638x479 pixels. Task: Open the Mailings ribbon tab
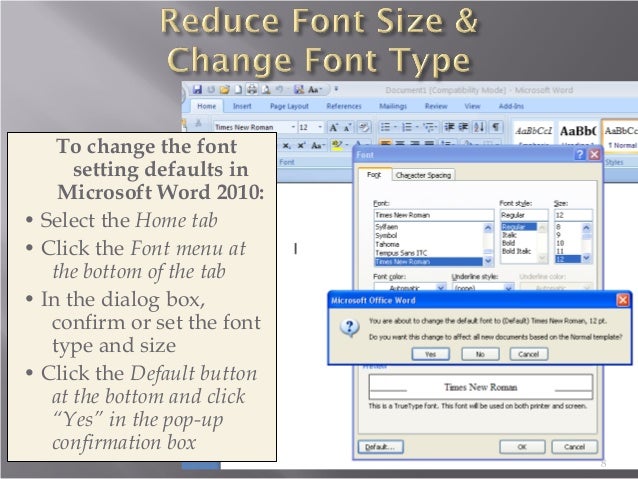(393, 106)
